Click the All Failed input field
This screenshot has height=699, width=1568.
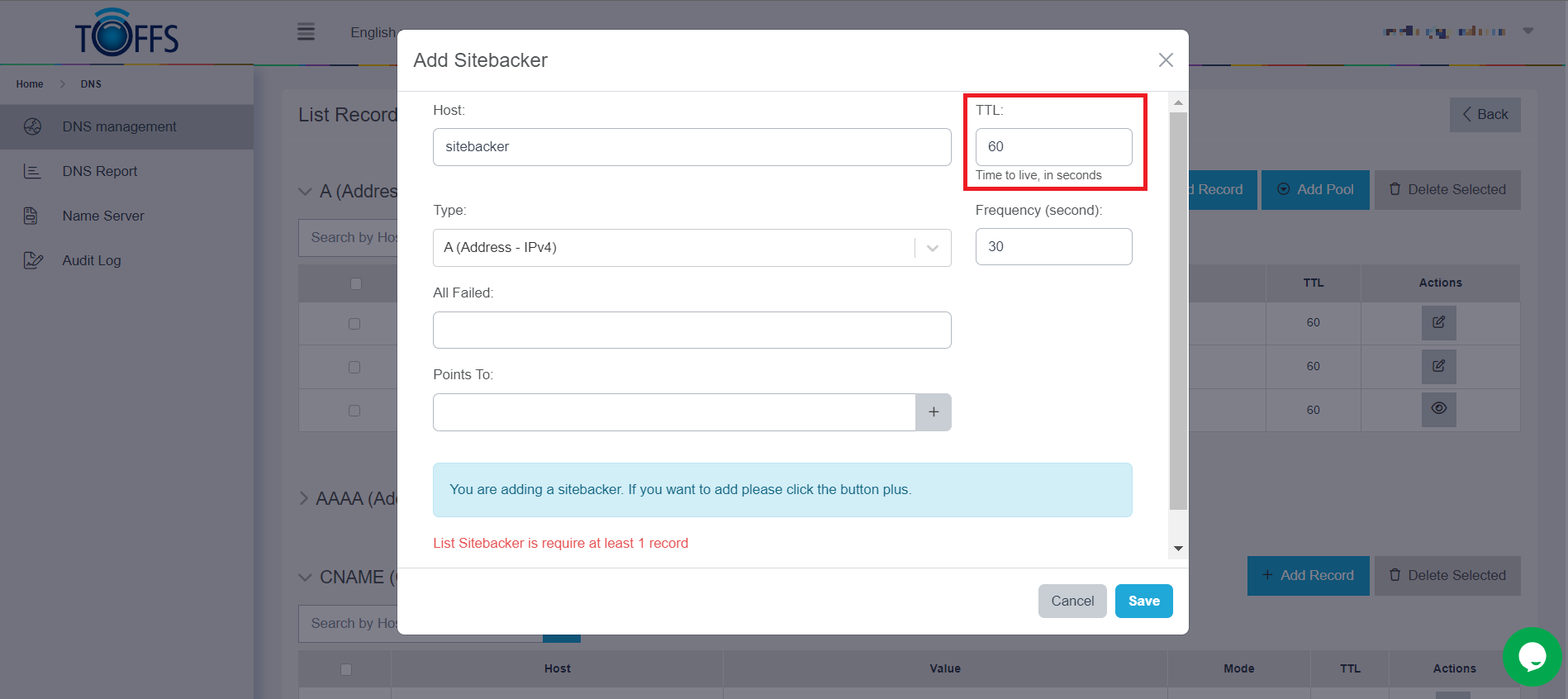[x=691, y=330]
